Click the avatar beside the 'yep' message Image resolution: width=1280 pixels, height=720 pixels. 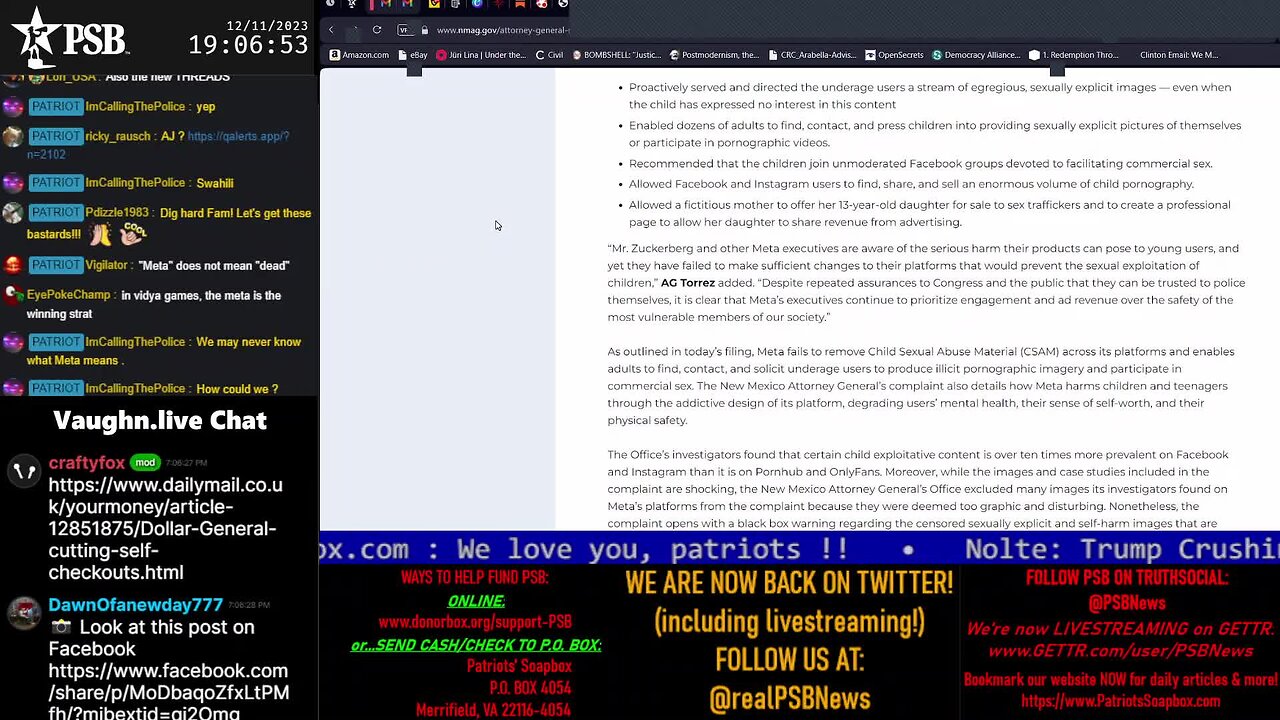point(13,107)
